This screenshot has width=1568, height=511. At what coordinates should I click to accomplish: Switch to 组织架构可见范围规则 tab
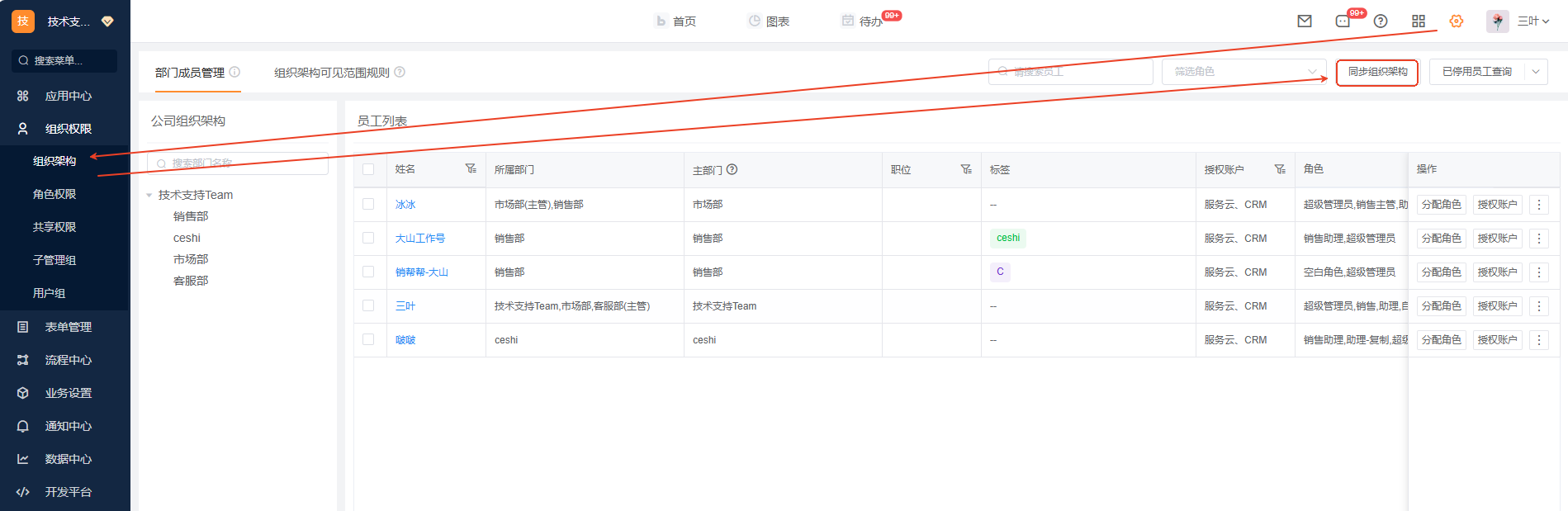(x=332, y=73)
